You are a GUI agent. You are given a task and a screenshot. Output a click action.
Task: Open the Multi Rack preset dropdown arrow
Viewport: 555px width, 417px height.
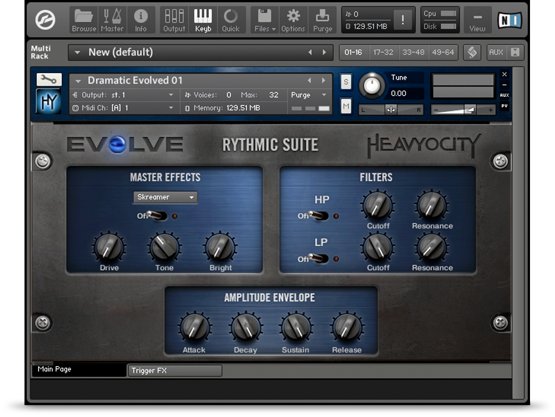point(77,53)
